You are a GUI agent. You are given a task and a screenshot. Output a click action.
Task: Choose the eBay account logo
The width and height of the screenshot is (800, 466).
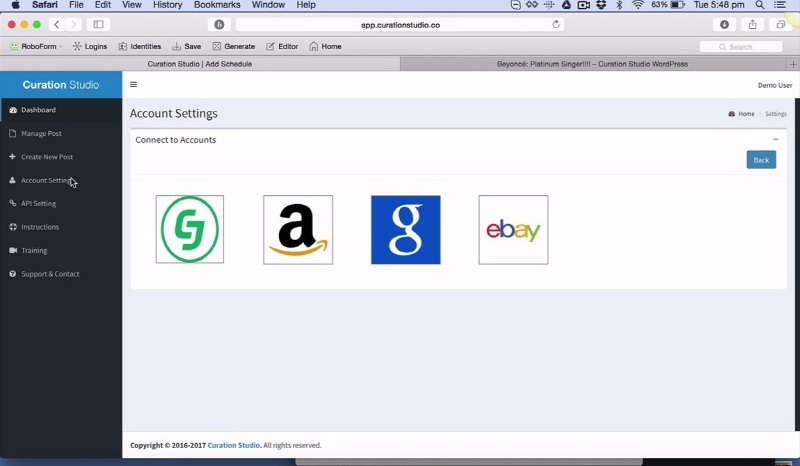coord(513,230)
